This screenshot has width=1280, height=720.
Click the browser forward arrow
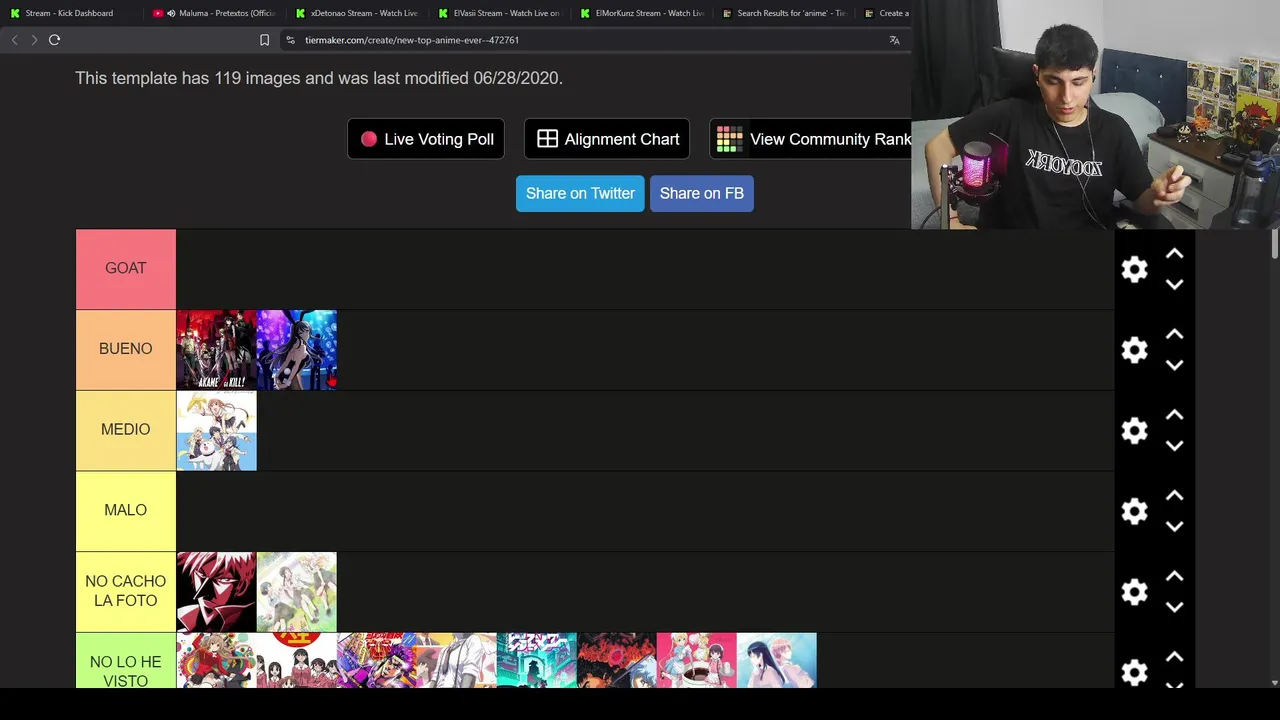pyautogui.click(x=34, y=40)
